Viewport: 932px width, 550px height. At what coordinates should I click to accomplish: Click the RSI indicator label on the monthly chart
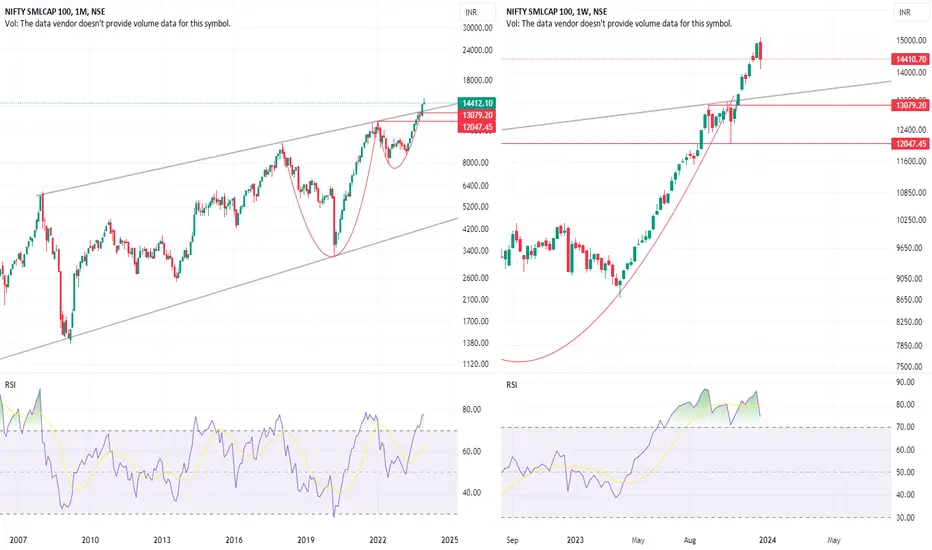click(x=10, y=385)
